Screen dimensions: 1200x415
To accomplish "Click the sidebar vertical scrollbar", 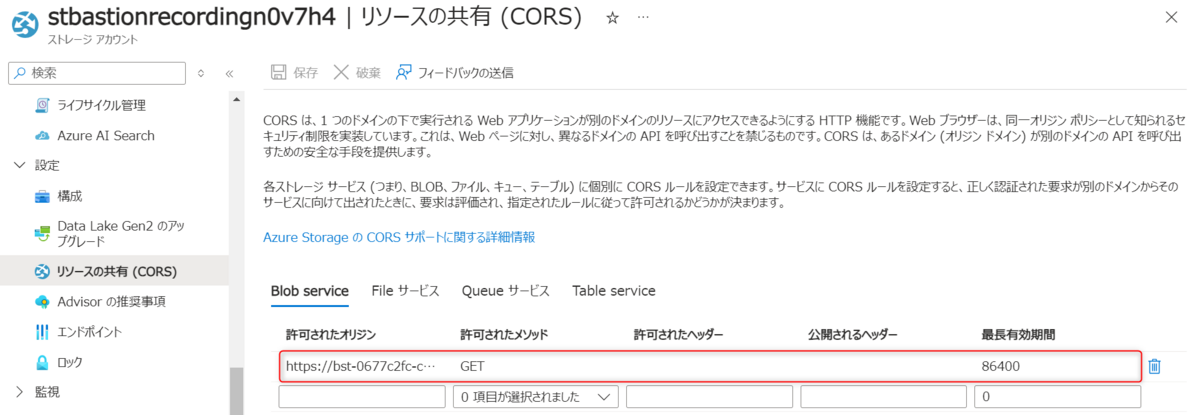I will [x=236, y=391].
